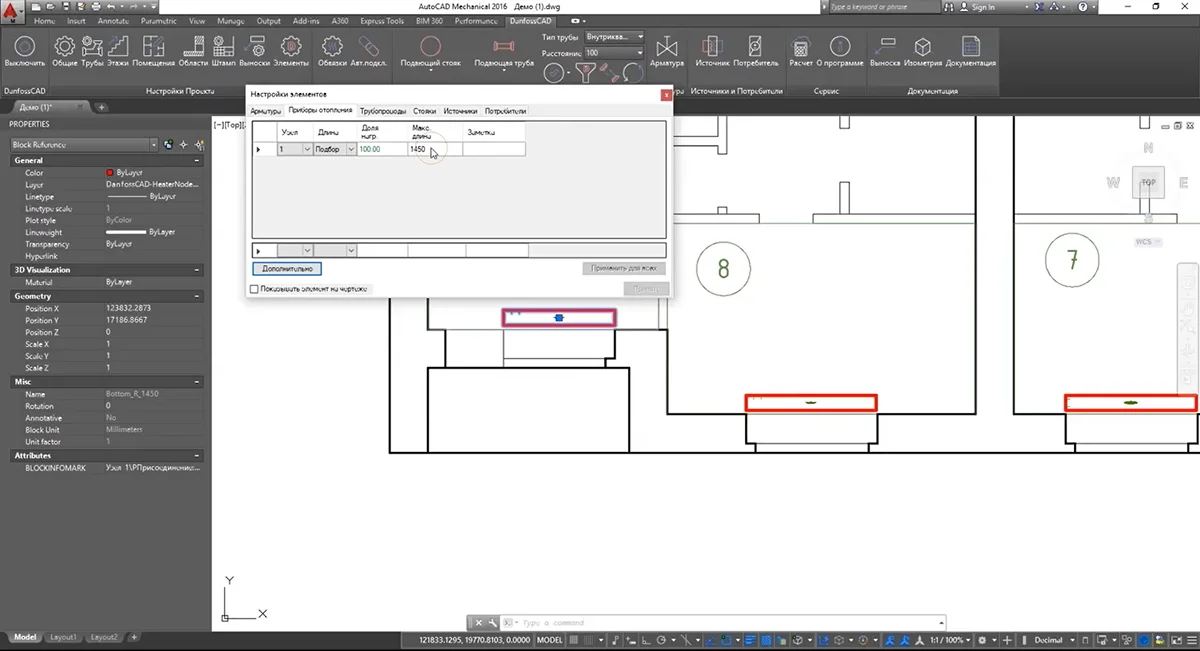Open the Узел dropdown in first row
Screen dimensions: 1200x651
(x=307, y=149)
